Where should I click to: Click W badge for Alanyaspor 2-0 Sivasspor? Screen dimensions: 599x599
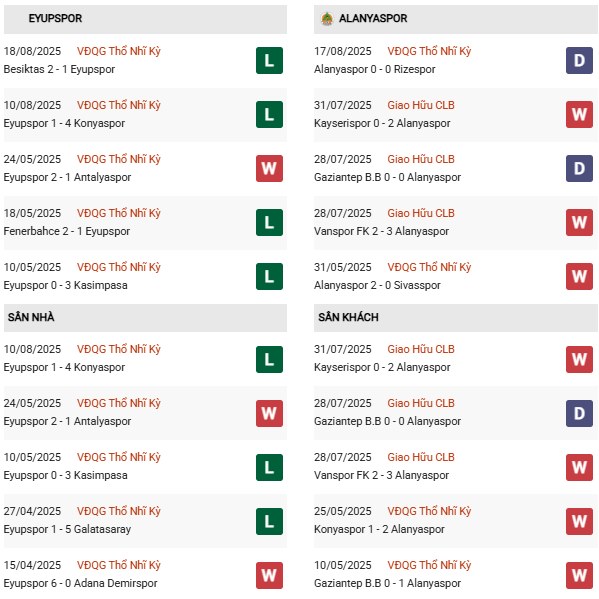(x=580, y=276)
